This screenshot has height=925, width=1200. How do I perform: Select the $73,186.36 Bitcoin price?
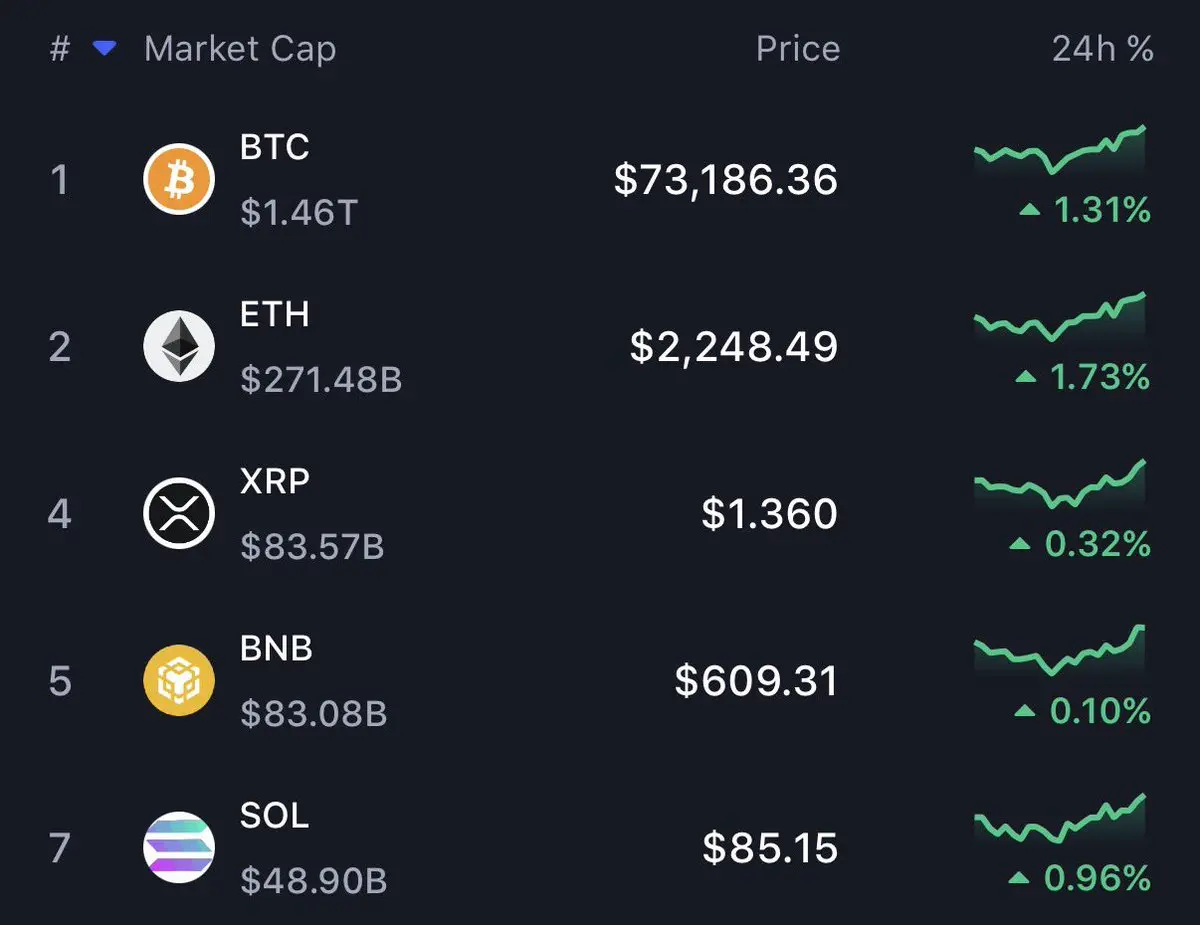tap(726, 180)
